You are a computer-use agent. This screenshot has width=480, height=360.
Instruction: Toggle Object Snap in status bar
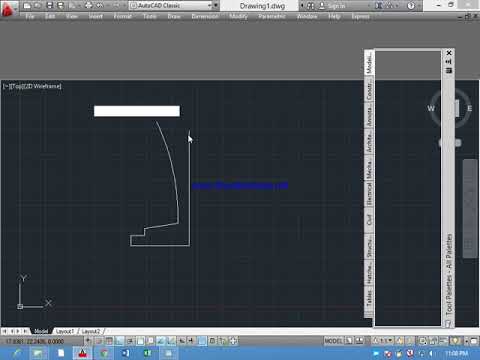click(140, 341)
